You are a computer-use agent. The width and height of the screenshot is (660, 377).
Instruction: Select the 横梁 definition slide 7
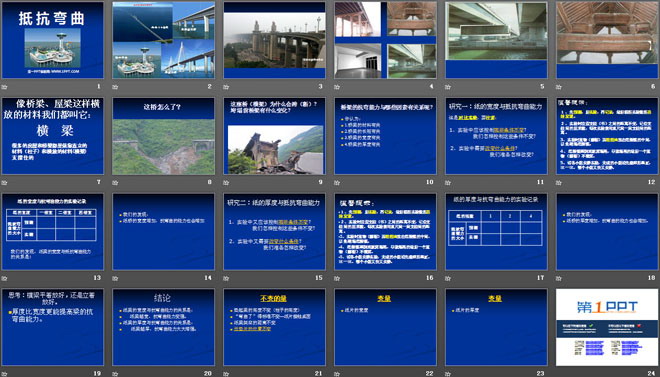click(53, 136)
